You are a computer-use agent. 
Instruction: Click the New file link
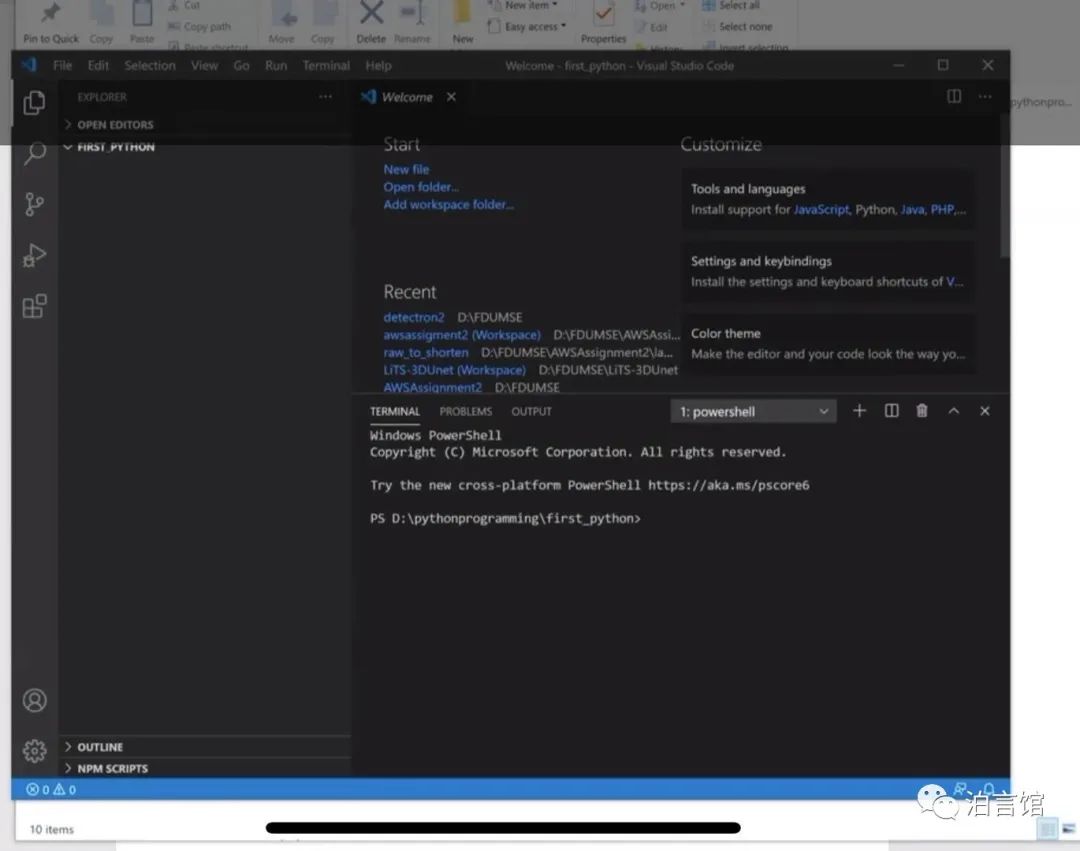click(x=406, y=169)
